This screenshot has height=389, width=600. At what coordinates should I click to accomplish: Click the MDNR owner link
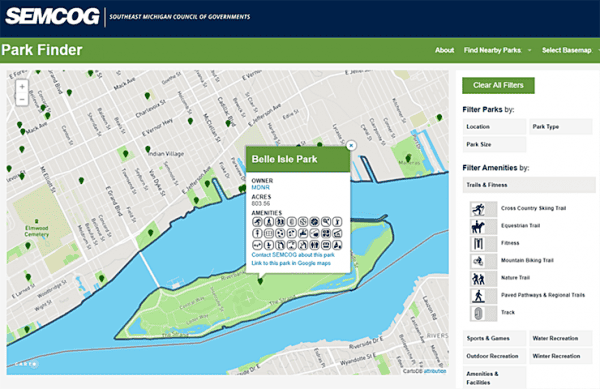[260, 187]
